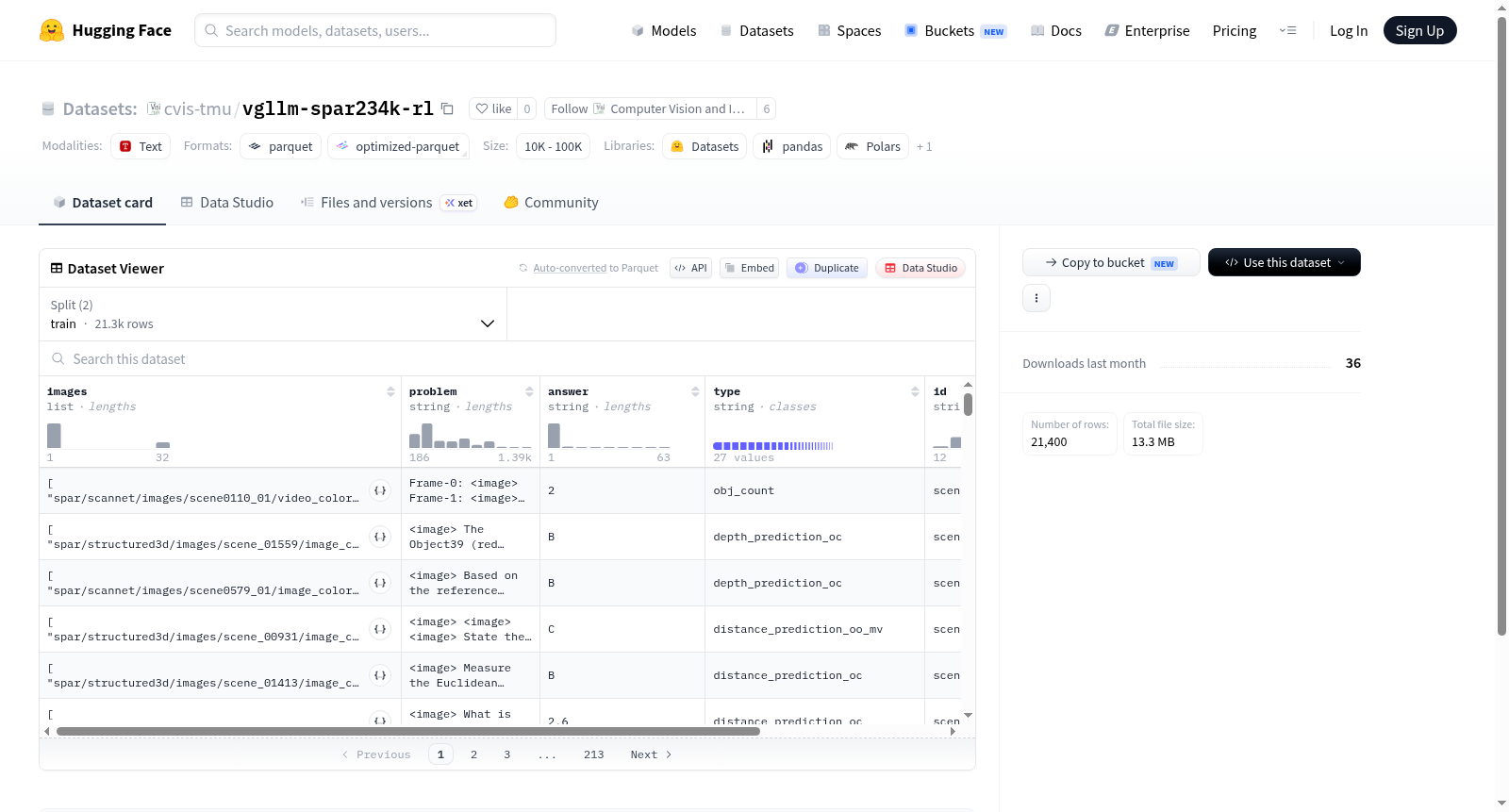
Task: Open the Spaces navigation item
Action: coord(850,31)
